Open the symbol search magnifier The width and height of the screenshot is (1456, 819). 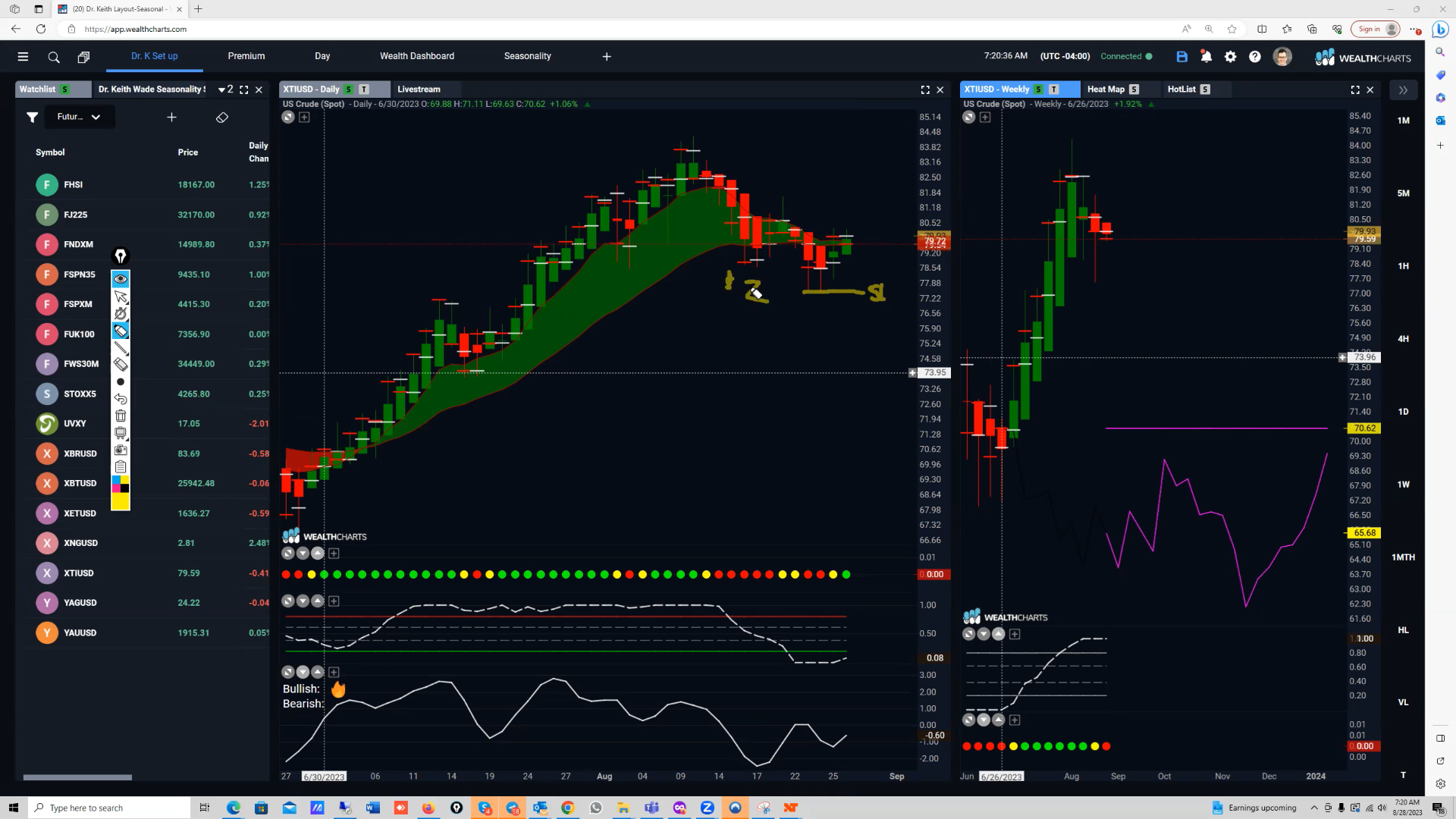pos(53,57)
